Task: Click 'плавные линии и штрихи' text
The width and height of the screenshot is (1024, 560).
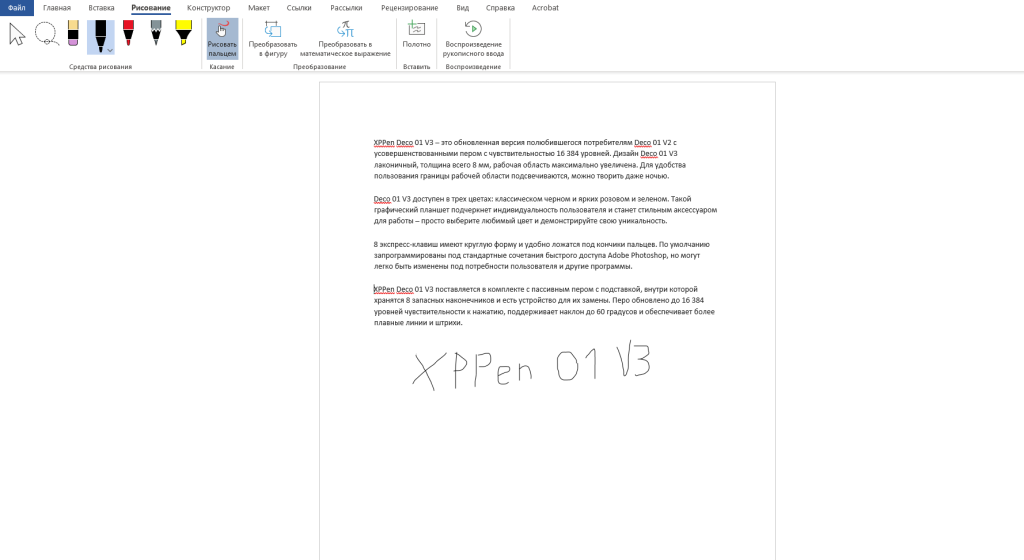Action: click(x=418, y=322)
